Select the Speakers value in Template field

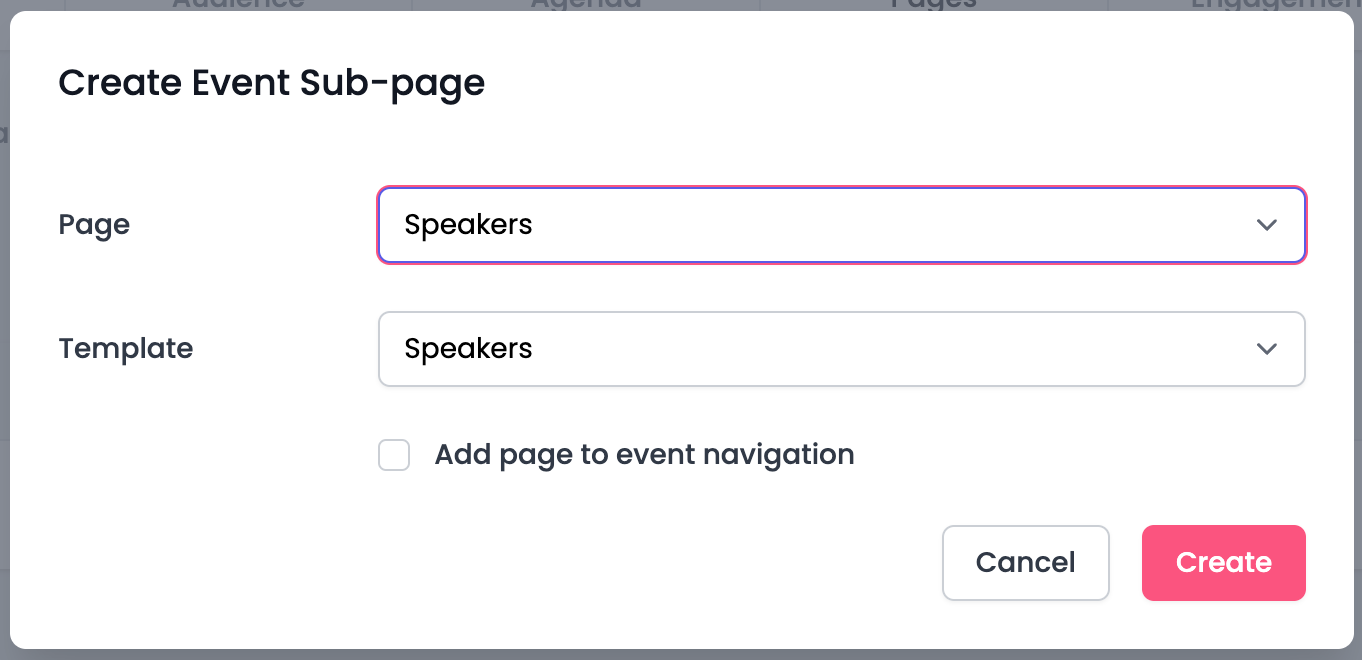click(x=468, y=349)
